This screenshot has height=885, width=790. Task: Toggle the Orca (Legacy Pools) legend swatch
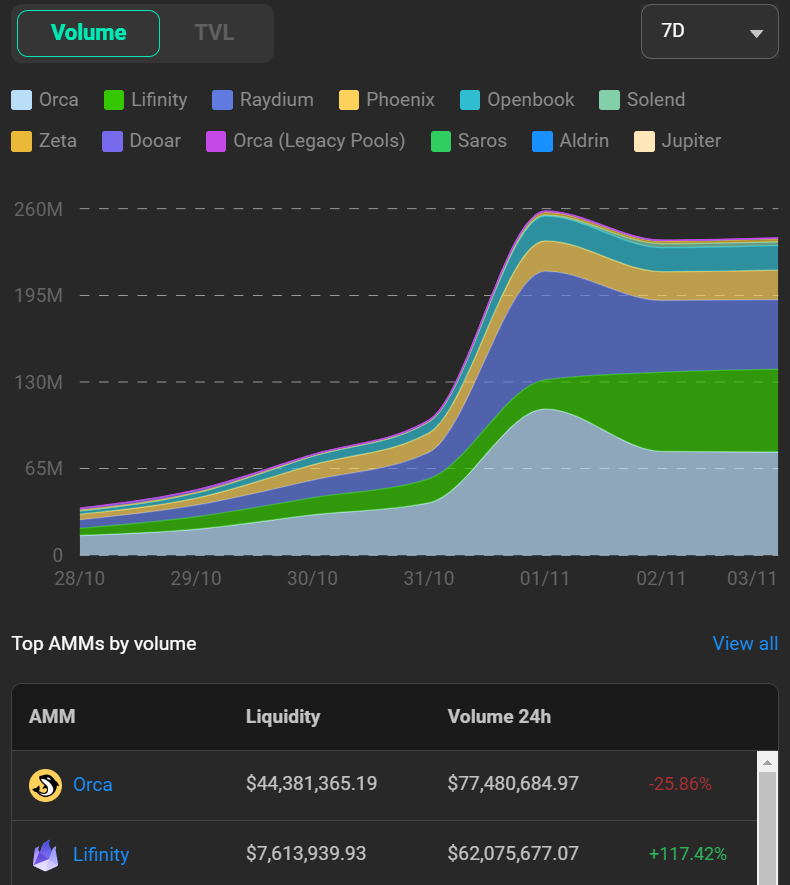pos(216,141)
